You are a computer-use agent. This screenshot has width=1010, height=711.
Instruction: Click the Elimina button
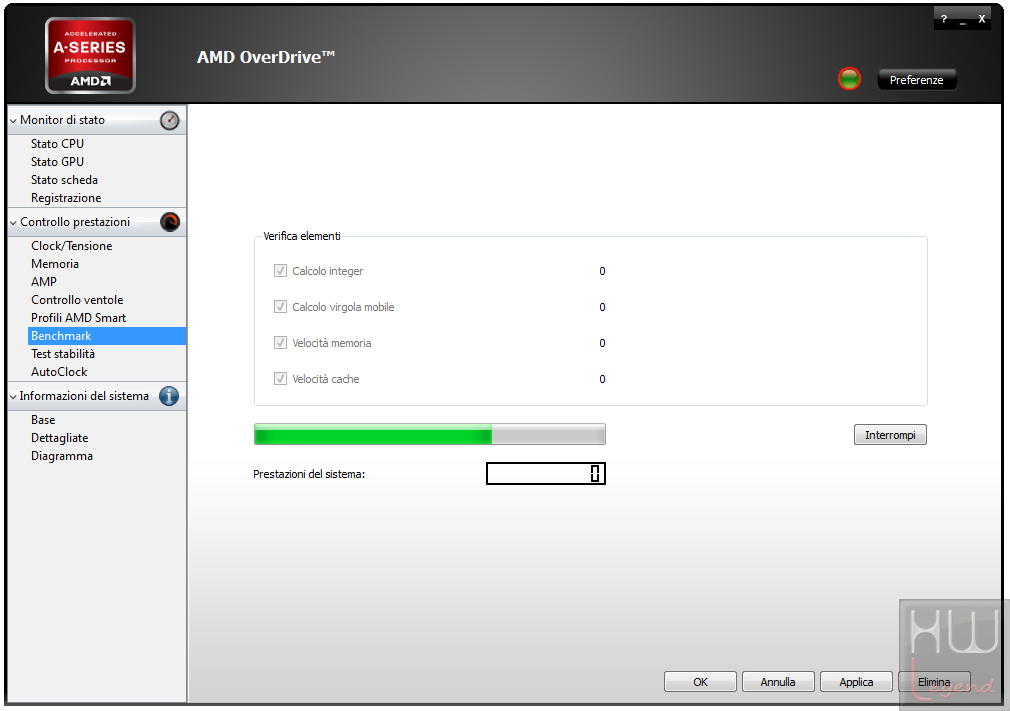934,681
